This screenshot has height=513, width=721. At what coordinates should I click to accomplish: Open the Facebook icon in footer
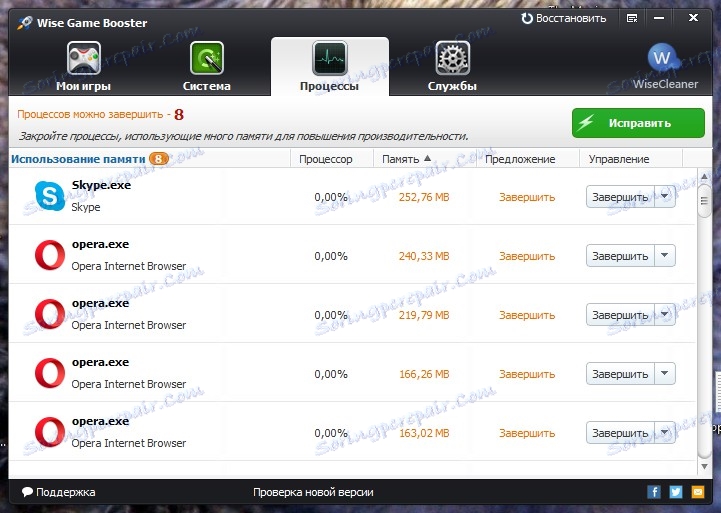[654, 492]
